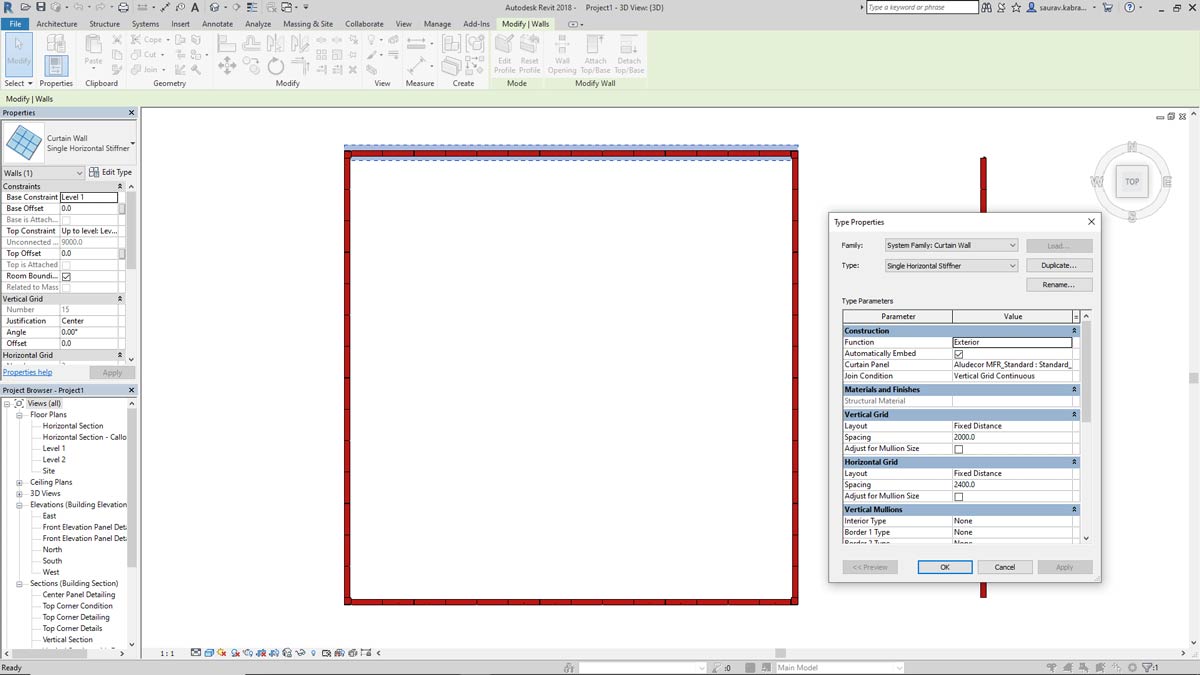This screenshot has height=675, width=1200.
Task: Collapse the Constraints section in Properties palette
Action: (x=120, y=187)
